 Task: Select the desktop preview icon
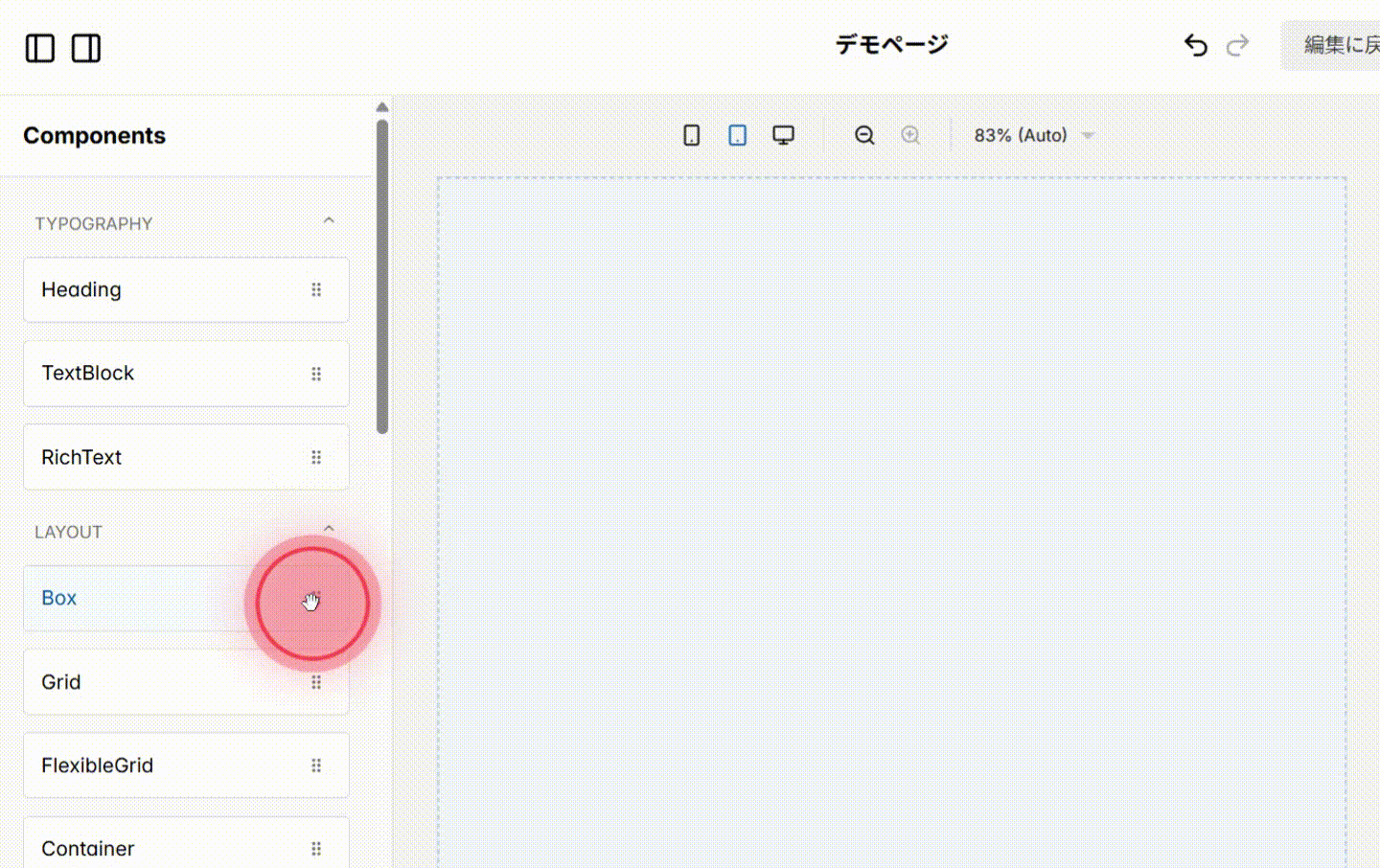[783, 135]
